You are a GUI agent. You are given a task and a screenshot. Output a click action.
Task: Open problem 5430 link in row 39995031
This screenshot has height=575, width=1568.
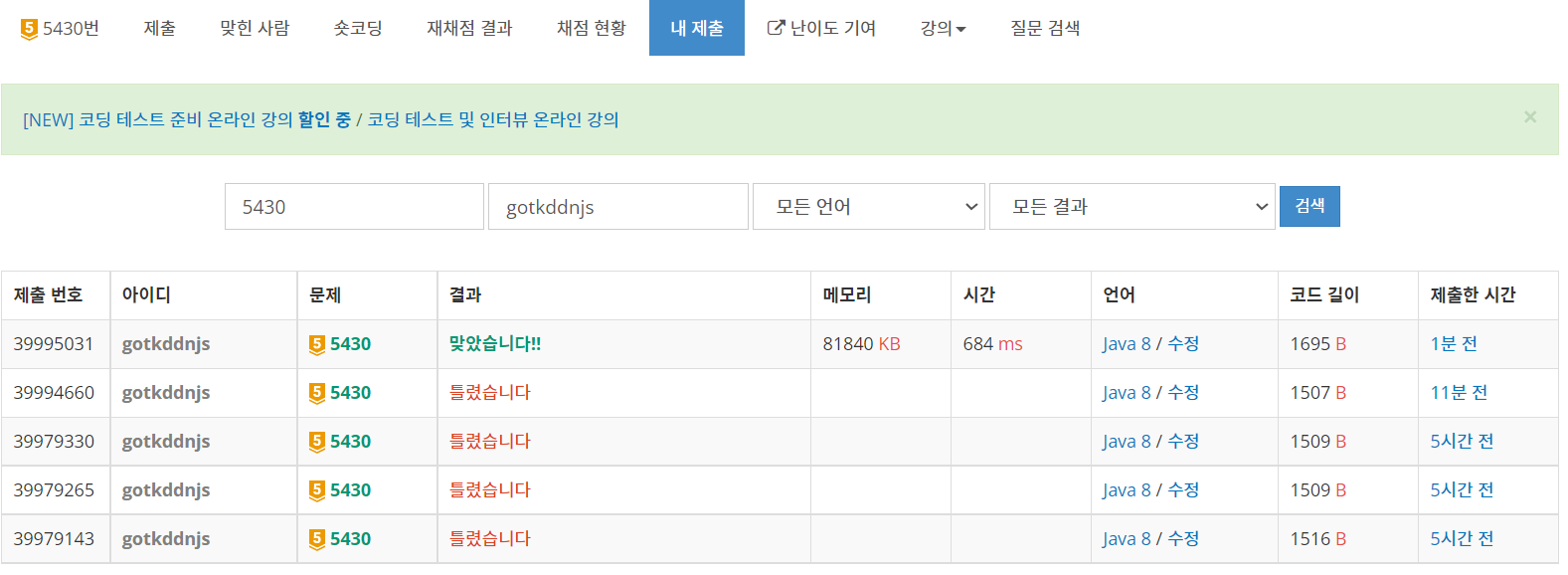(350, 344)
